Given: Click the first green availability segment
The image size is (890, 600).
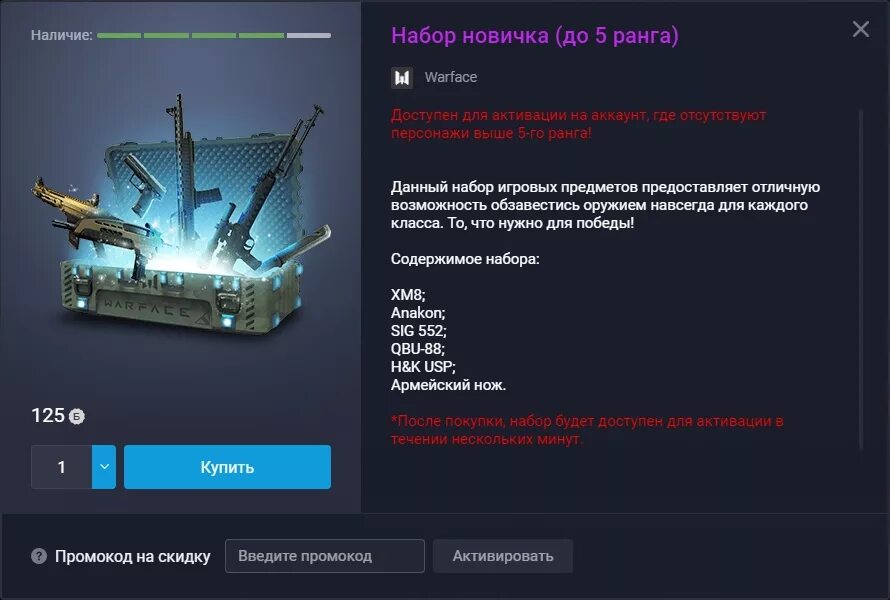Looking at the screenshot, I should 119,35.
